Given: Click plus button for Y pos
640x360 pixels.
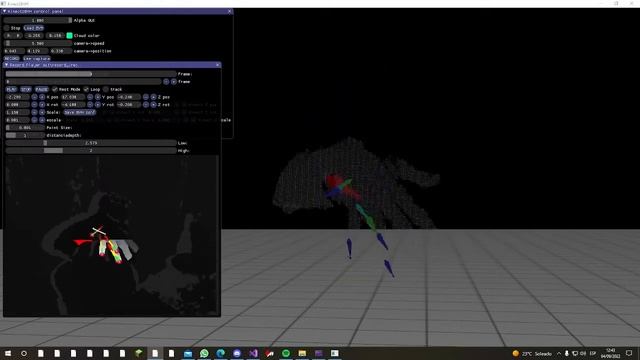Looking at the screenshot, I should tap(98, 97).
